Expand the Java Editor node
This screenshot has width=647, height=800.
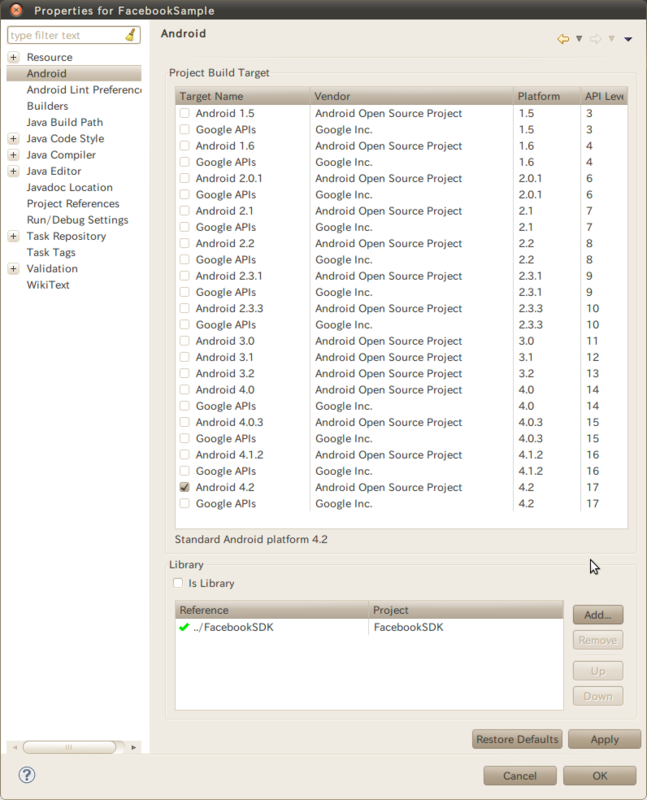14,171
